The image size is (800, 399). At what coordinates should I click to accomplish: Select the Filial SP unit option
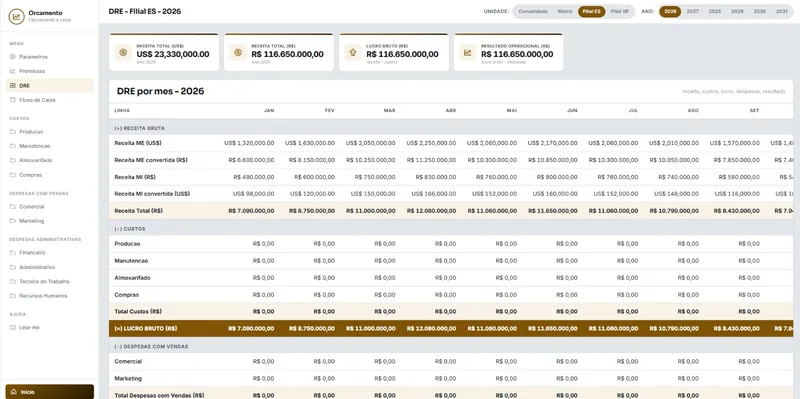619,11
